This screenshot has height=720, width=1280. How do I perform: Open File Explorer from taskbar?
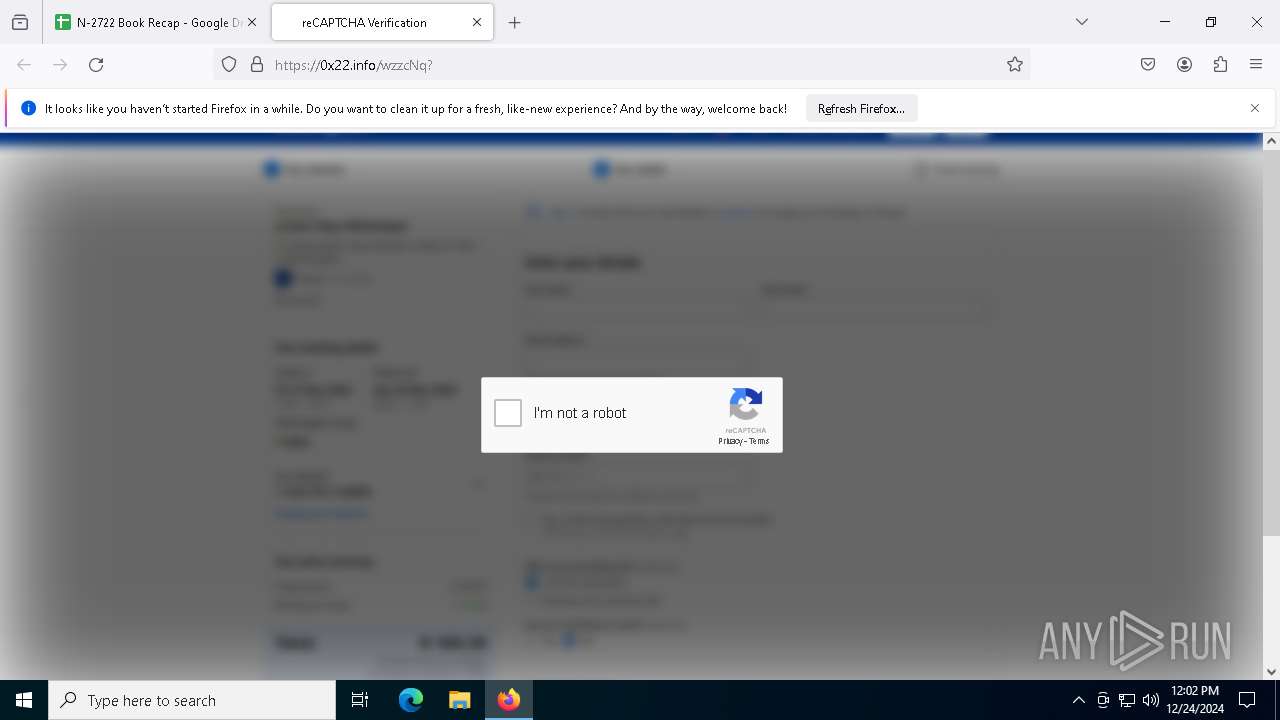click(459, 700)
